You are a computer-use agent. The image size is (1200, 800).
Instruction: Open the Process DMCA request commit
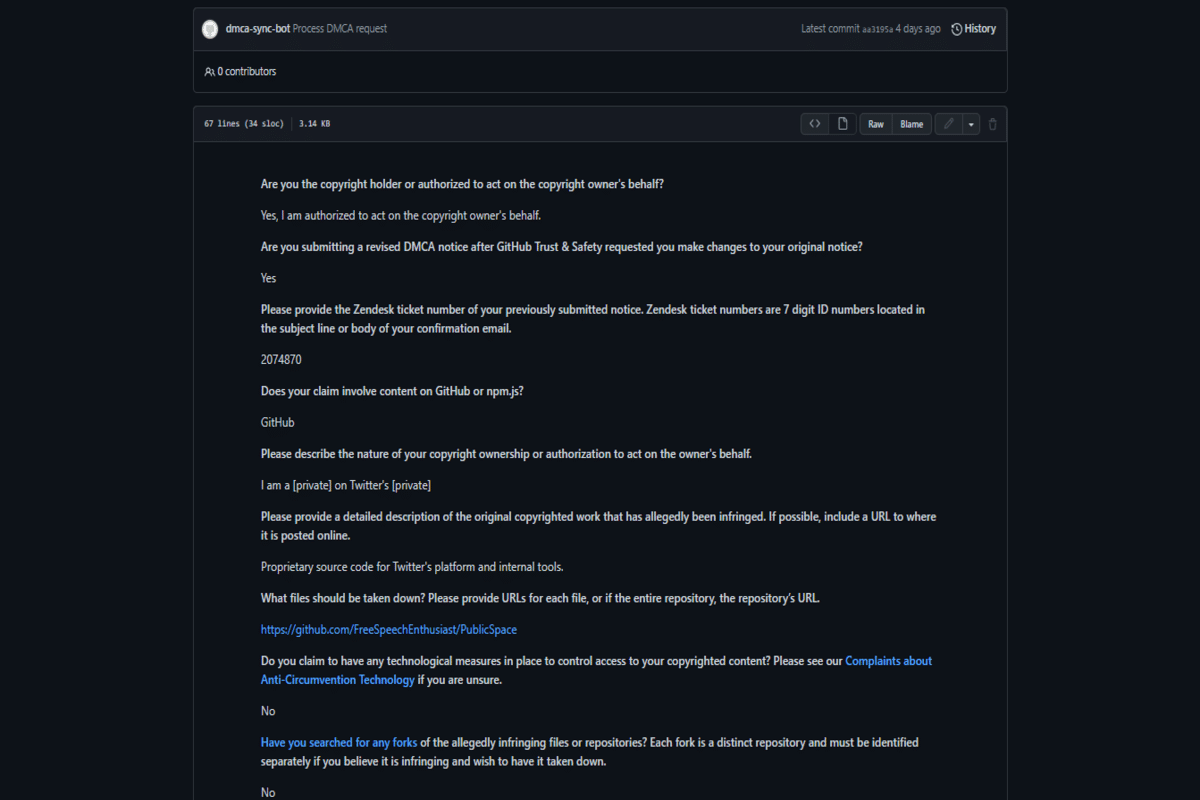(x=340, y=29)
